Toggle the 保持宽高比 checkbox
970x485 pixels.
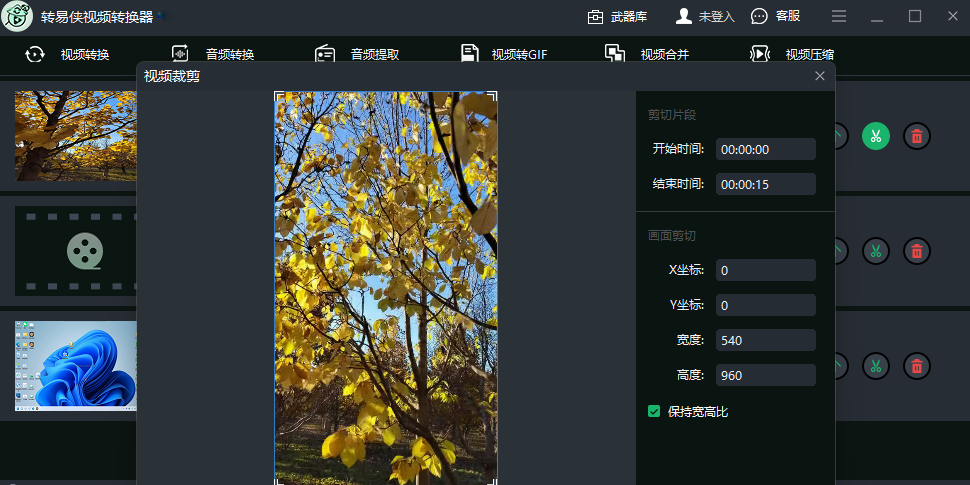(654, 411)
